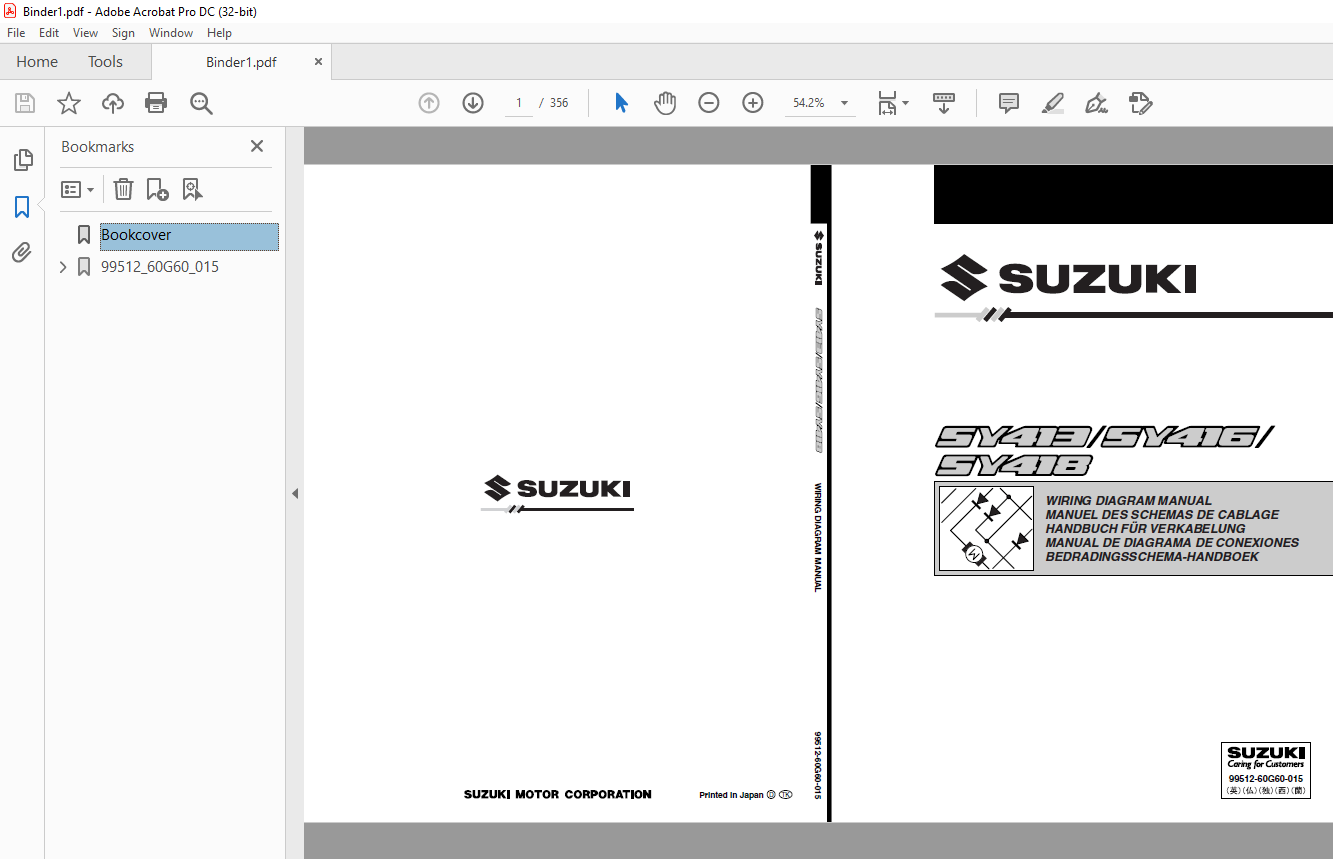Collapse the navigation pane with the side arrow
This screenshot has width=1333, height=859.
tap(295, 493)
